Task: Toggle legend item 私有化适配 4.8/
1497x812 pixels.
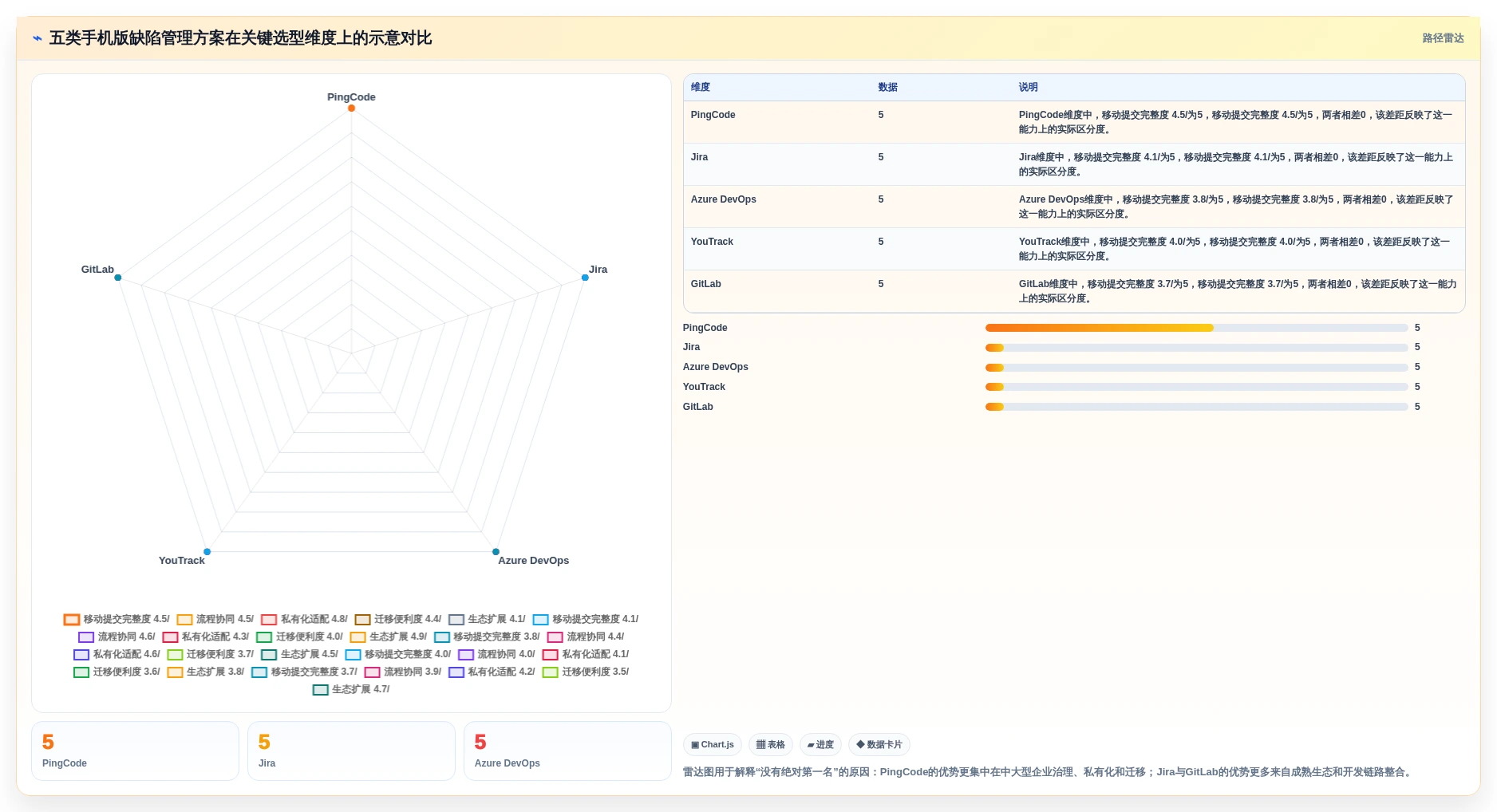Action: pos(304,620)
